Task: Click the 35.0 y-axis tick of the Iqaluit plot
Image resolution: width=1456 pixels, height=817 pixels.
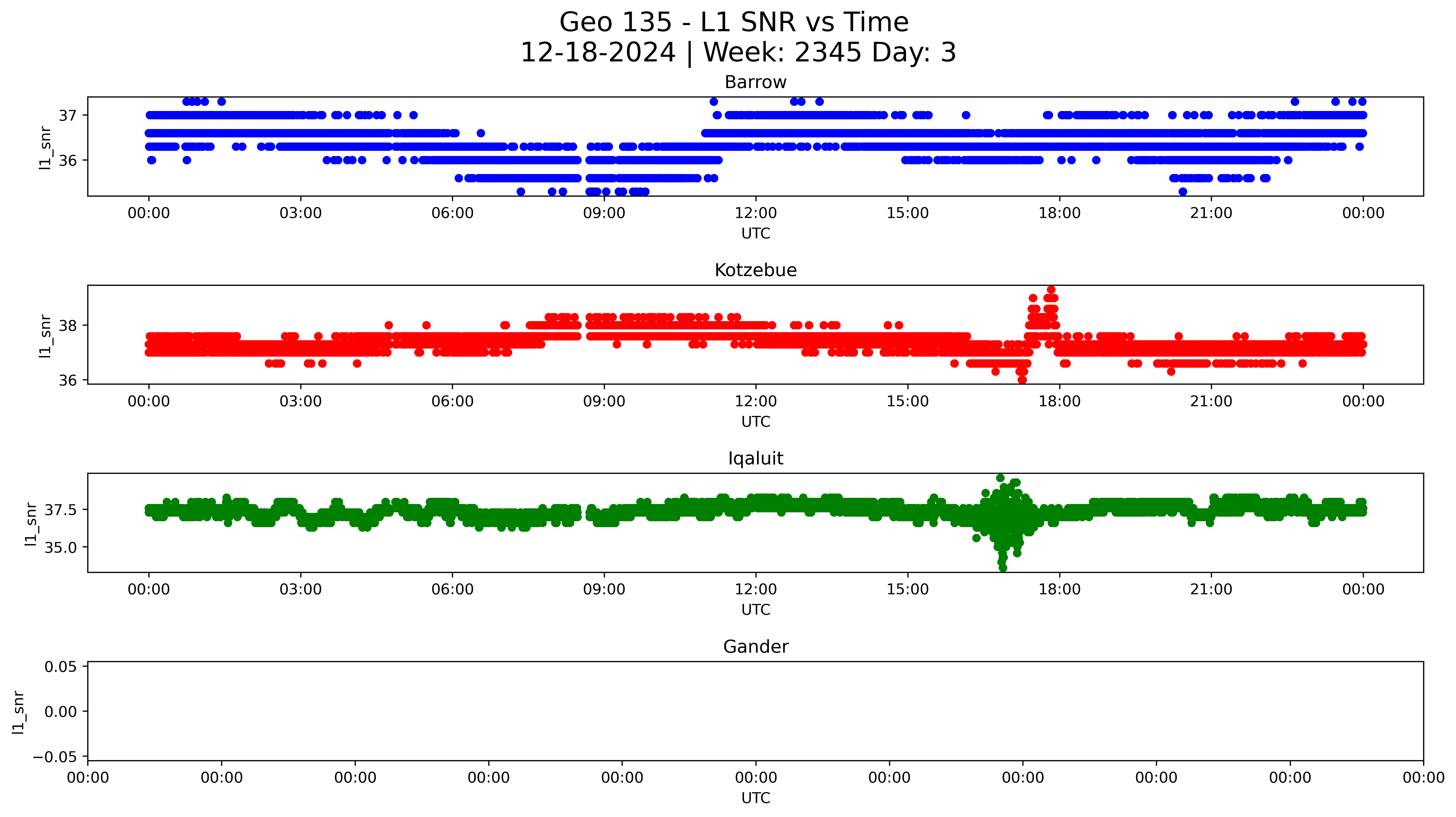Action: 61,547
